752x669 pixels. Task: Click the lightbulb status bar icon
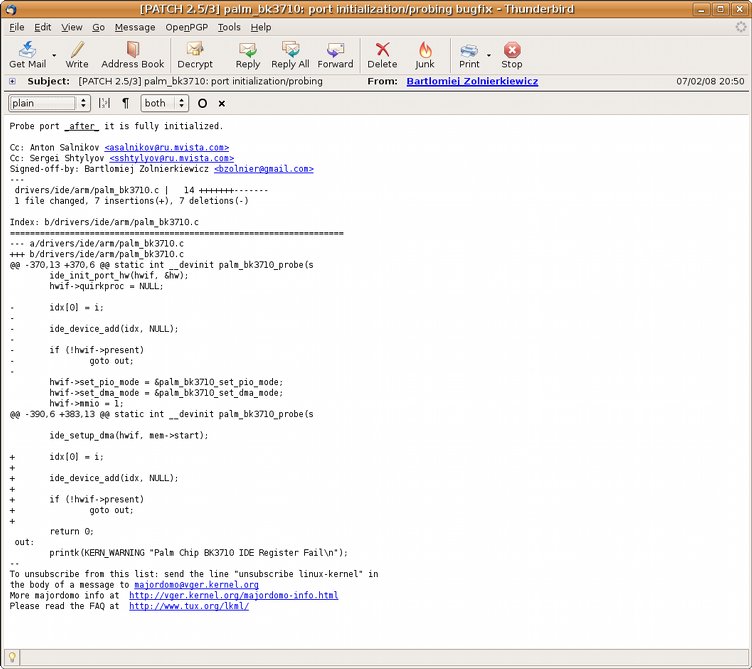click(x=12, y=657)
